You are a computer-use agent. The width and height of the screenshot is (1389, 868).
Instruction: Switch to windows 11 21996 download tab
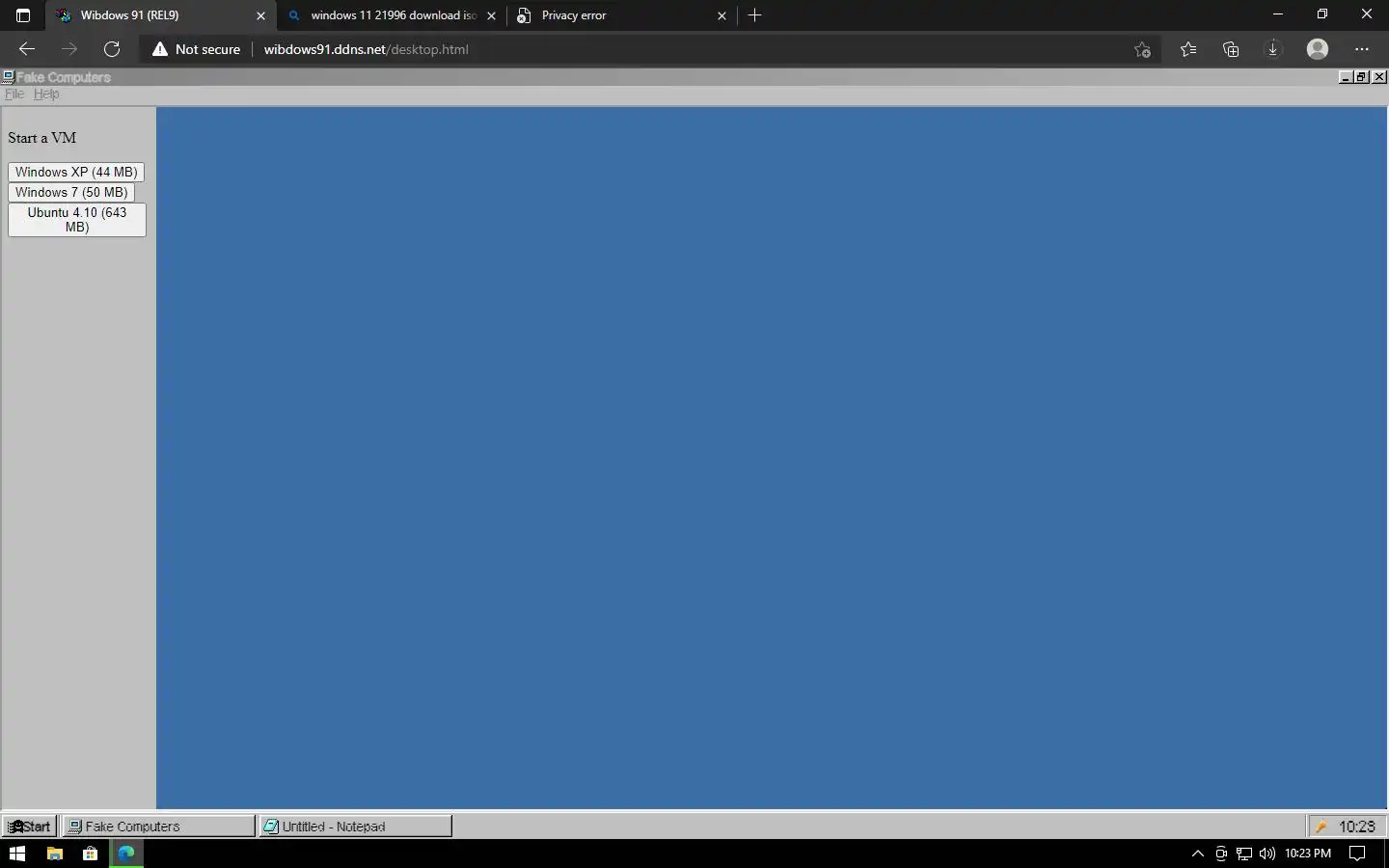click(393, 15)
